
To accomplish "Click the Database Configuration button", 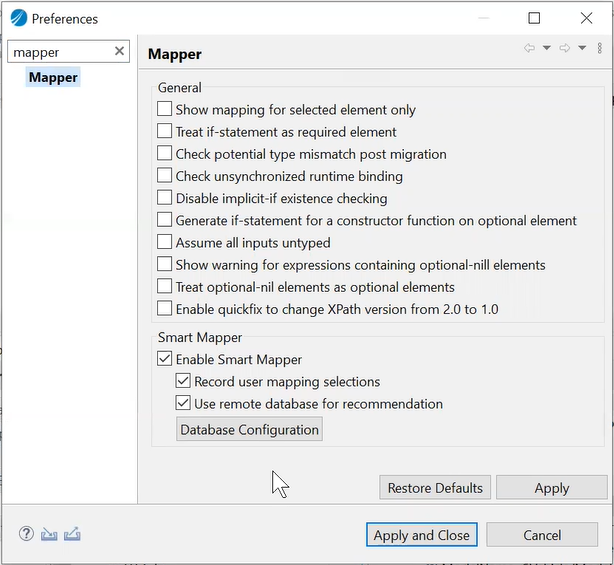I will click(x=249, y=430).
